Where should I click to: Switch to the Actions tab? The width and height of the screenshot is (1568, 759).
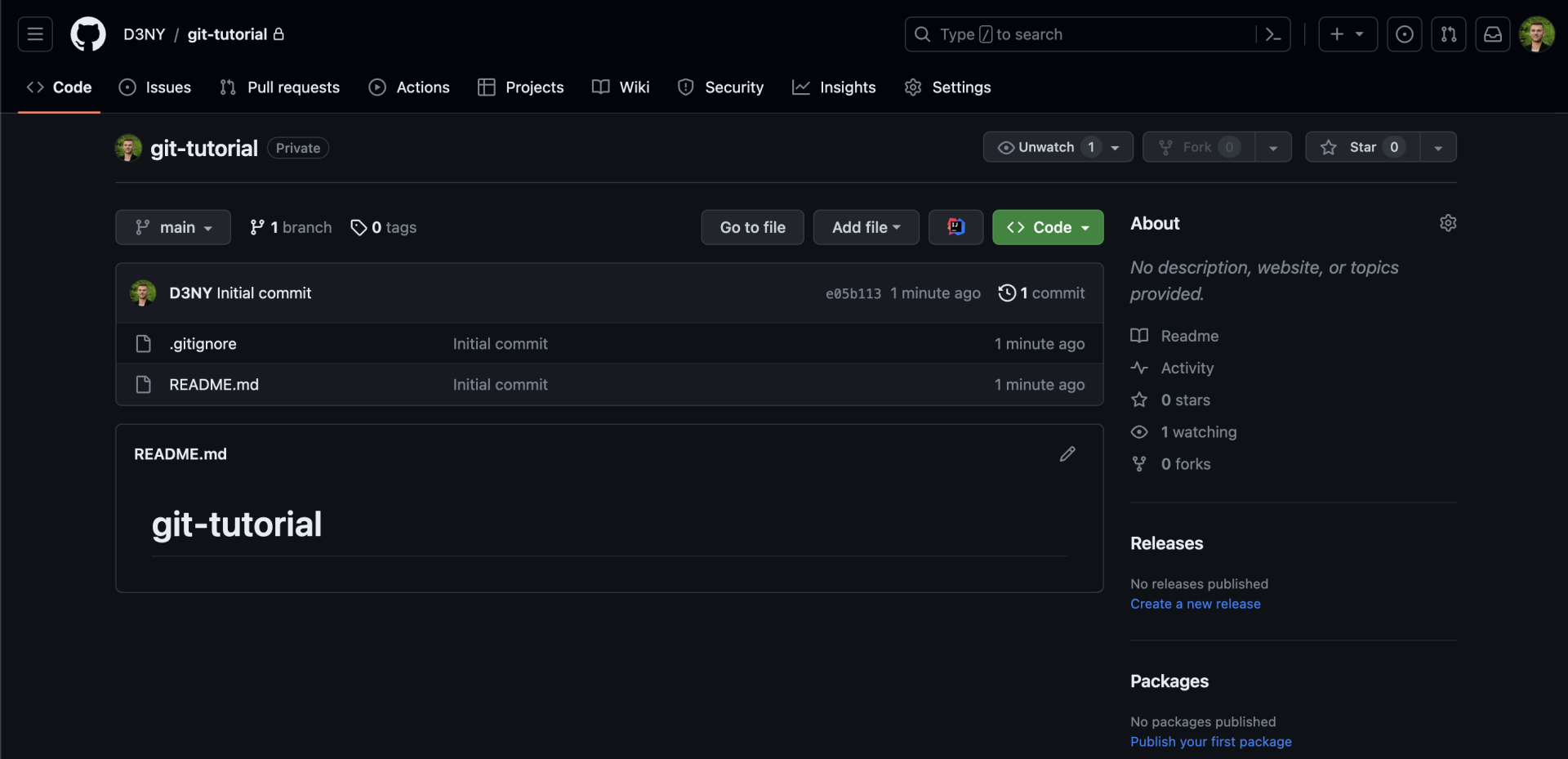(409, 87)
